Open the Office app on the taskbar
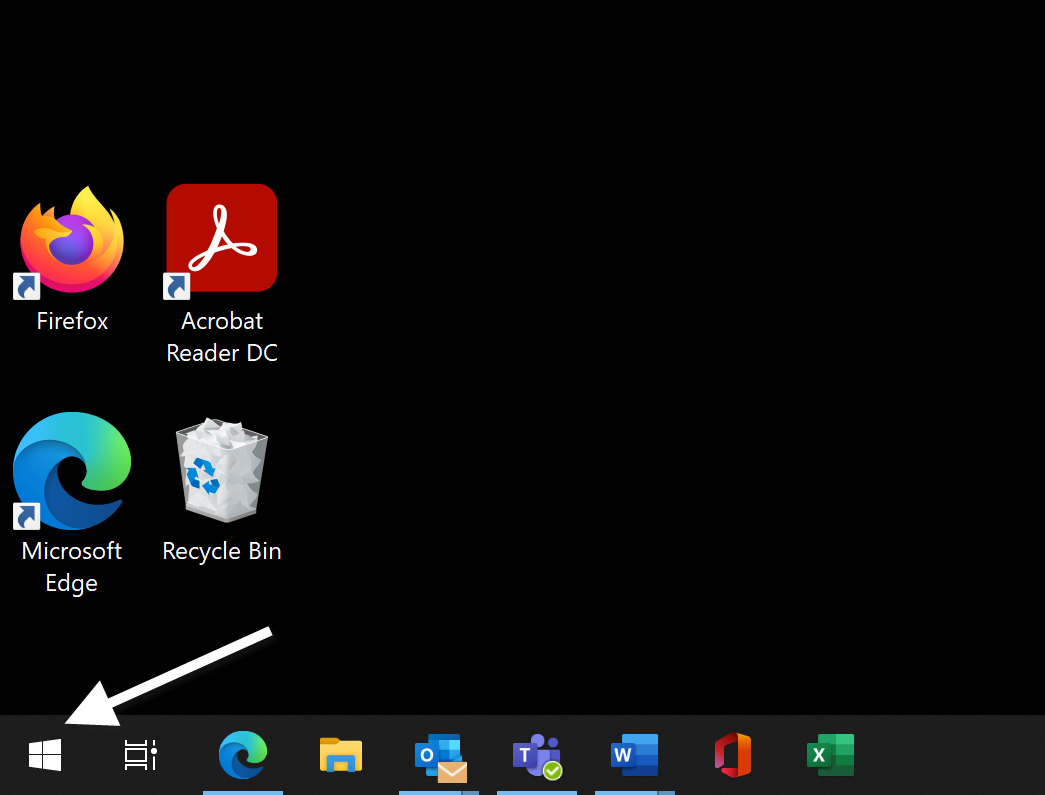The width and height of the screenshot is (1045, 795). 732,754
